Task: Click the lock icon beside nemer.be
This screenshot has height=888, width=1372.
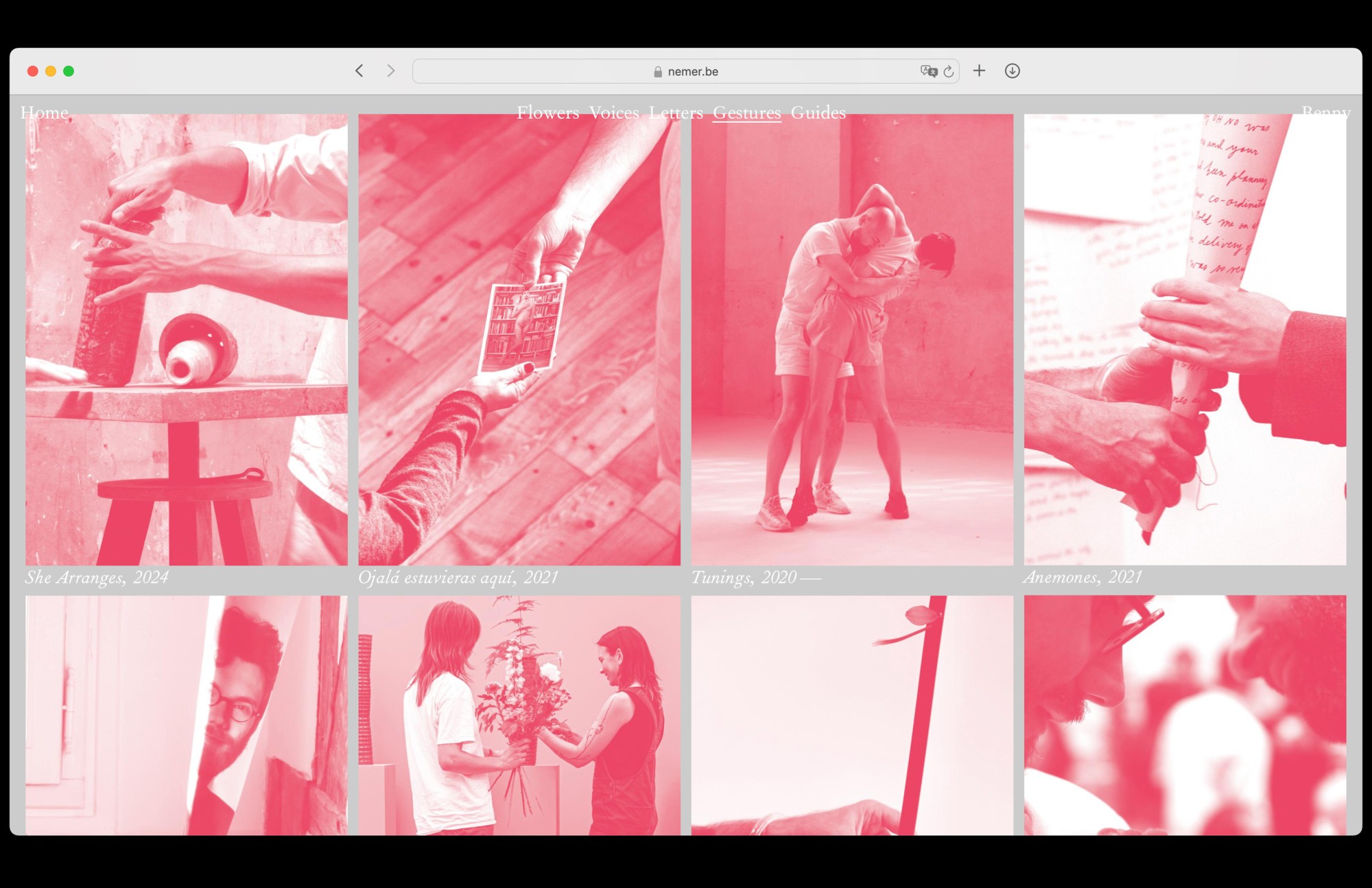Action: [x=658, y=72]
